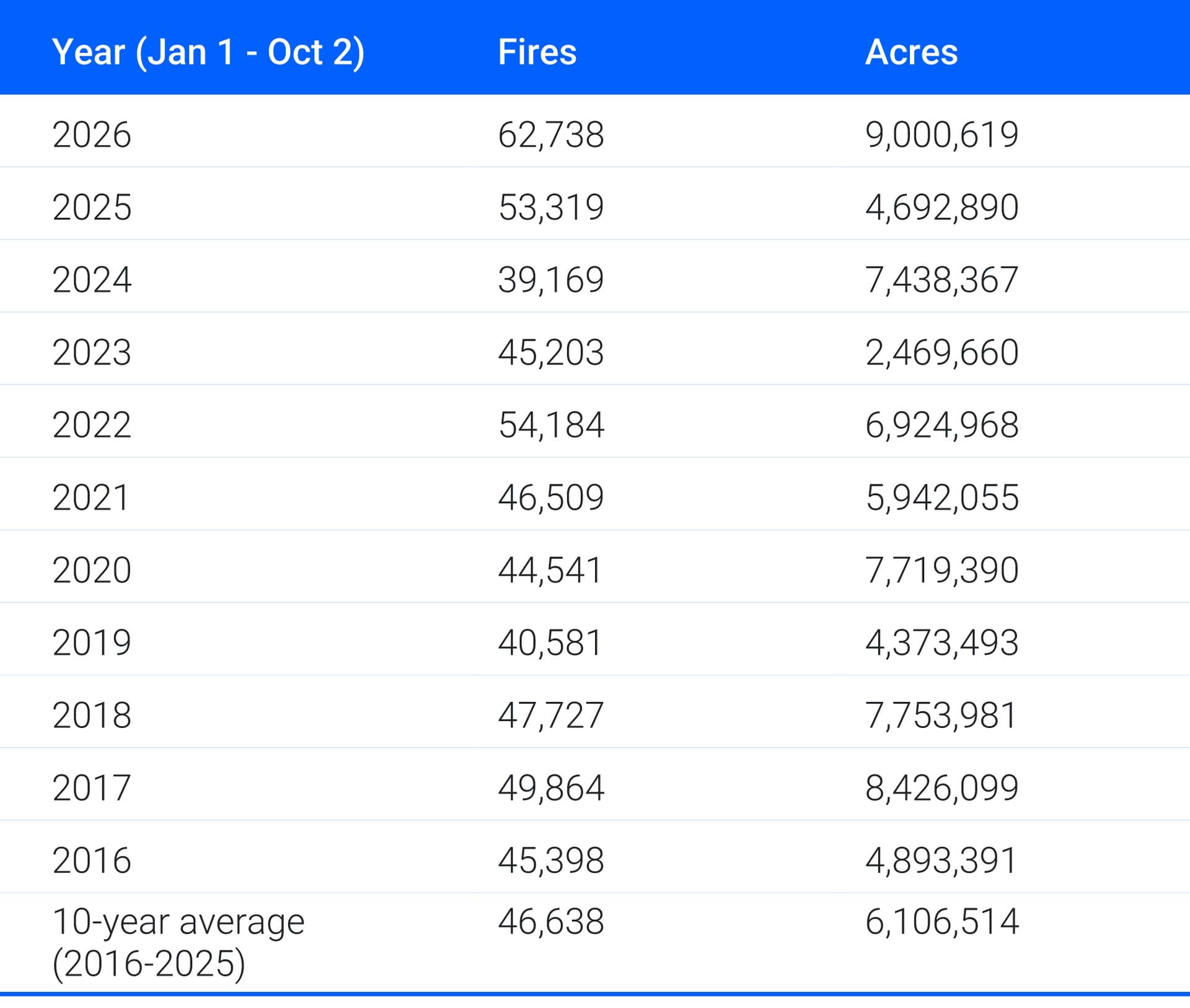Select the acres value '7,719,390'

[942, 570]
